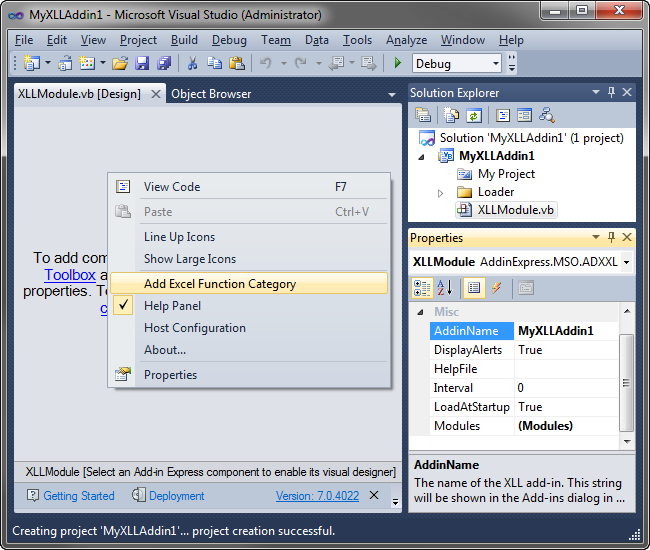Open the Build menu
Image resolution: width=650 pixels, height=550 pixels.
pyautogui.click(x=184, y=40)
